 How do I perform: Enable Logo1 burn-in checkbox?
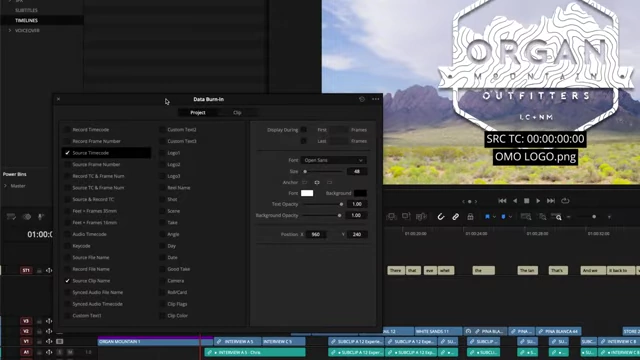pyautogui.click(x=162, y=153)
